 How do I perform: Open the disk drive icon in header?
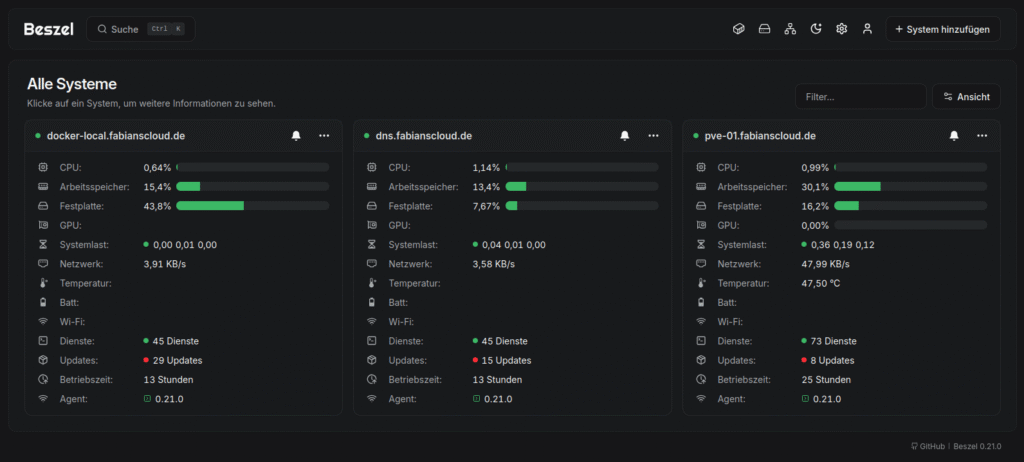tap(764, 29)
